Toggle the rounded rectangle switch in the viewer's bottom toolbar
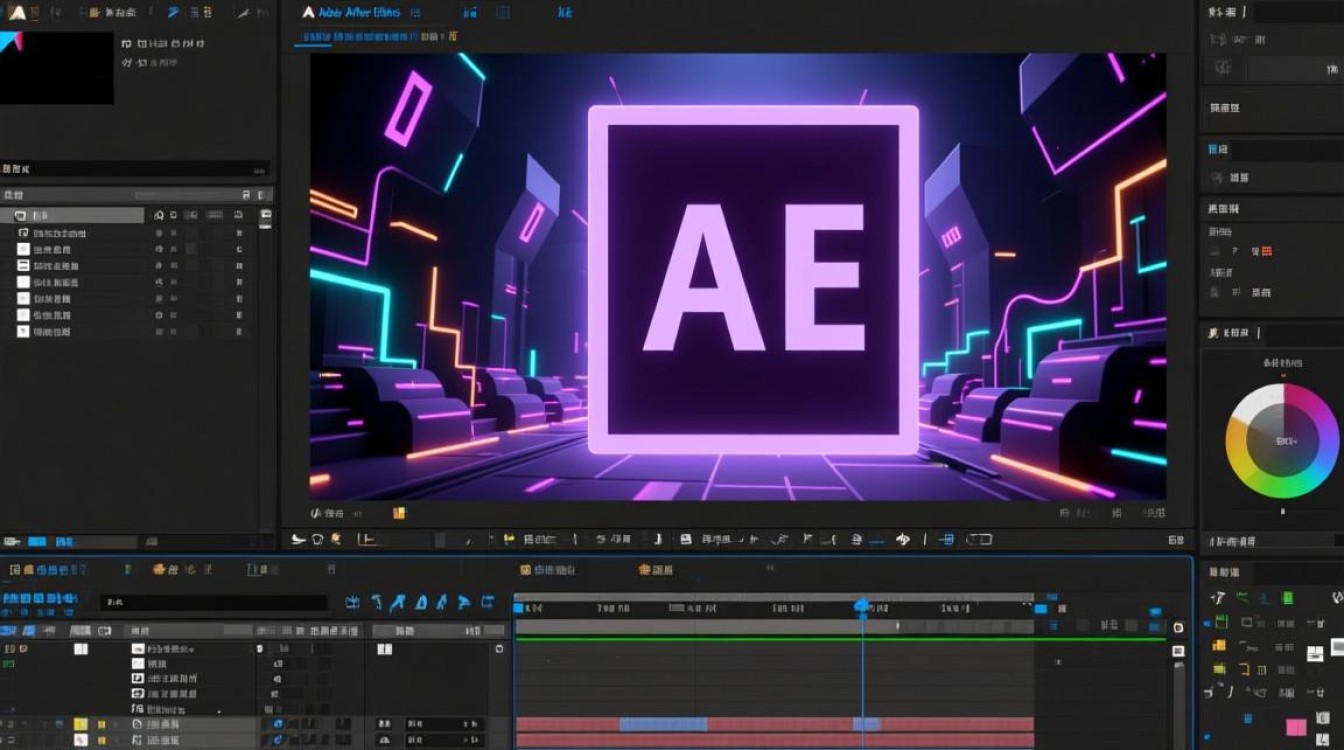The width and height of the screenshot is (1344, 750). 980,539
